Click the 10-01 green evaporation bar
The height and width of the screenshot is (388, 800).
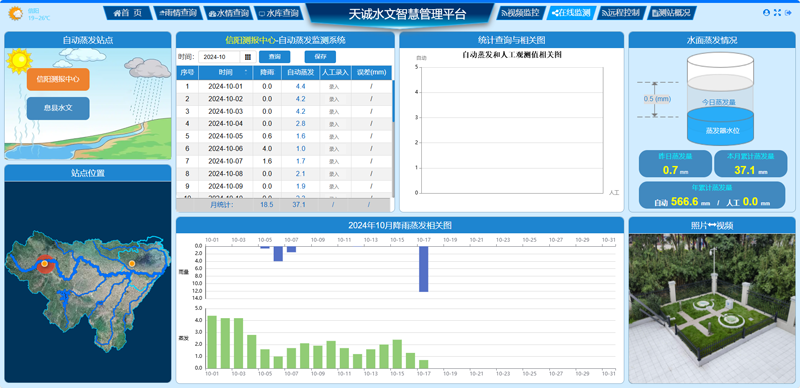212,342
